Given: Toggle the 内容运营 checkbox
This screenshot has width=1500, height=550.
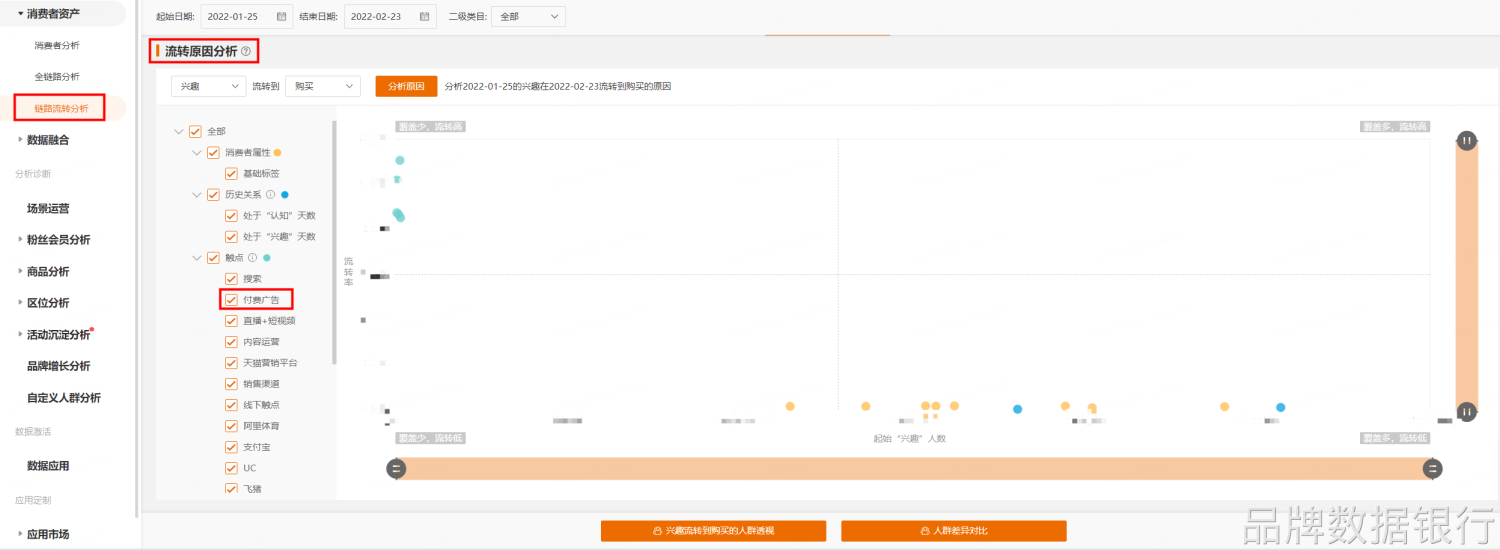Looking at the screenshot, I should 231,341.
